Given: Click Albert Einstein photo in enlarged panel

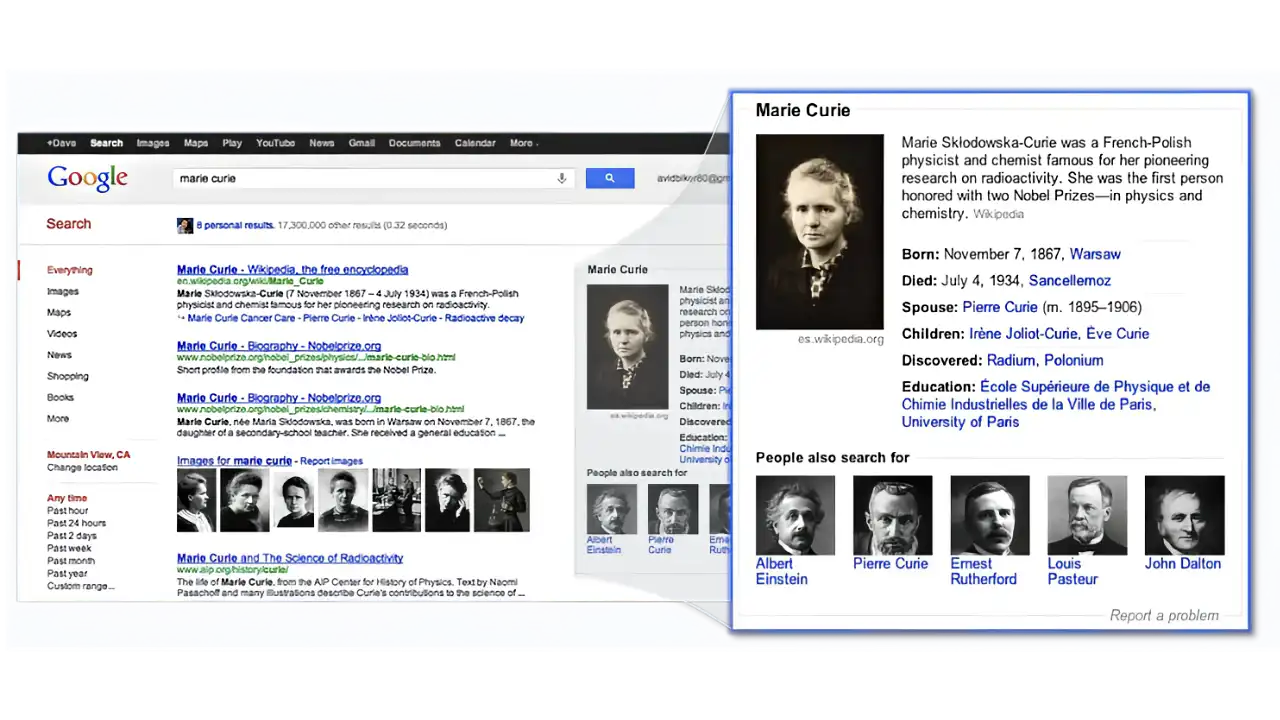Looking at the screenshot, I should tap(795, 515).
